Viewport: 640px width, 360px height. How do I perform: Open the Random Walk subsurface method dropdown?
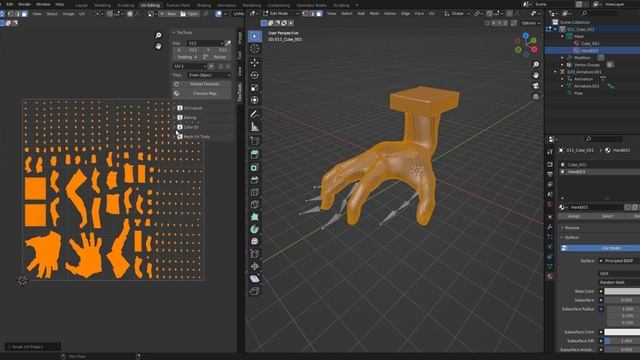tap(619, 282)
